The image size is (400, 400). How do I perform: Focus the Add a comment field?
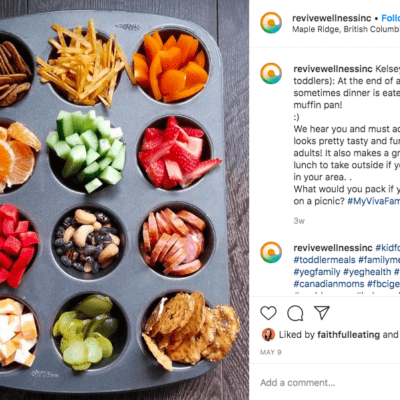coord(325,382)
